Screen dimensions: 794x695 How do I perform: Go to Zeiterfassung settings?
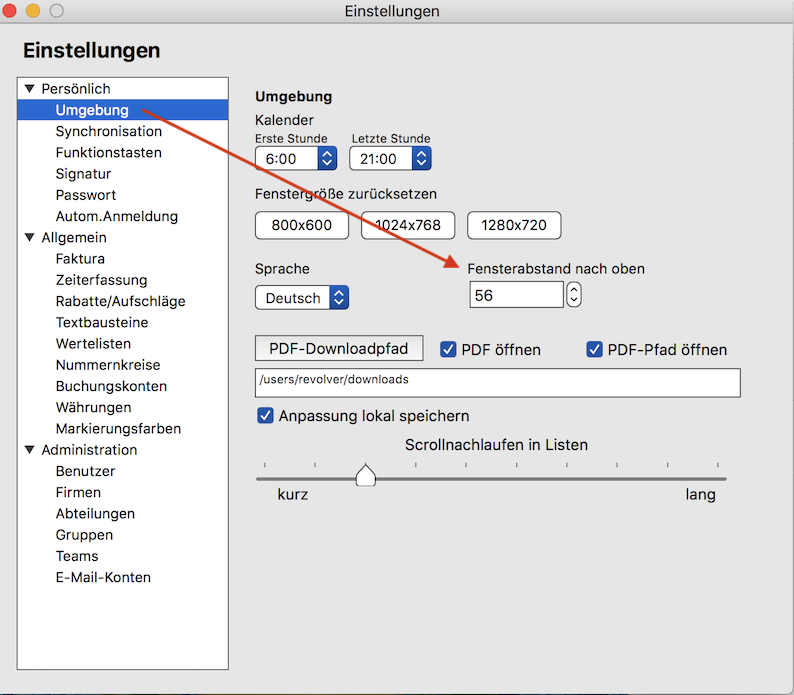point(101,280)
